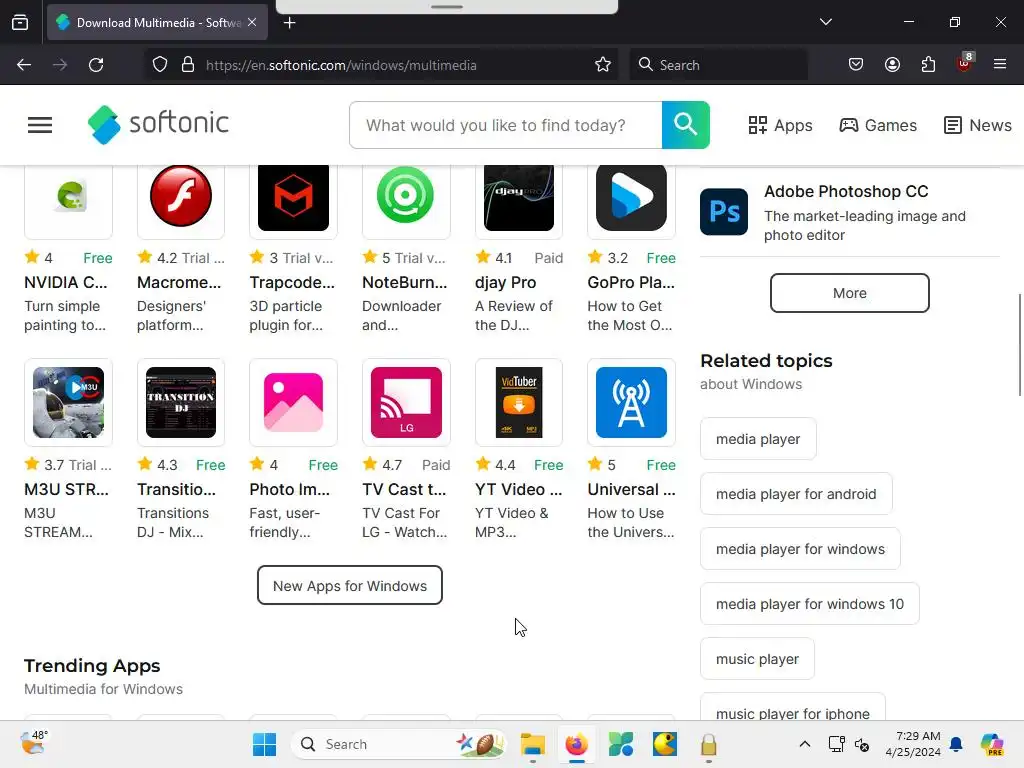Select media player for windows 10 topic
Viewport: 1024px width, 768px height.
tap(809, 603)
